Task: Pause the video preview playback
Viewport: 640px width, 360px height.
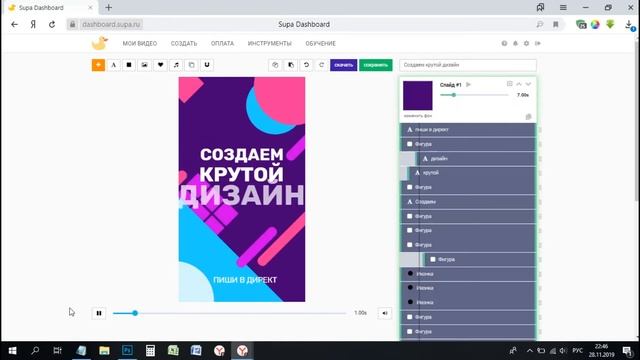Action: click(x=99, y=313)
